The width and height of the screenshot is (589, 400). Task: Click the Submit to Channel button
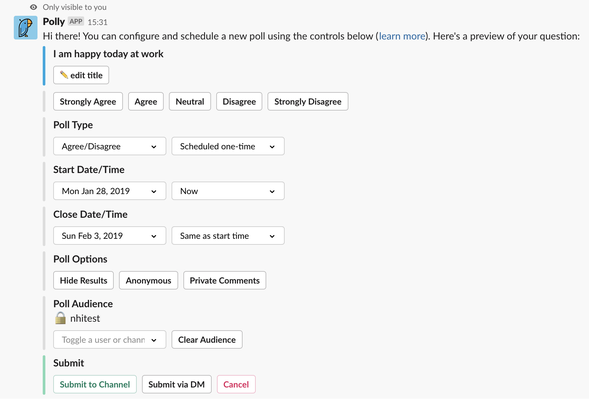coord(95,385)
